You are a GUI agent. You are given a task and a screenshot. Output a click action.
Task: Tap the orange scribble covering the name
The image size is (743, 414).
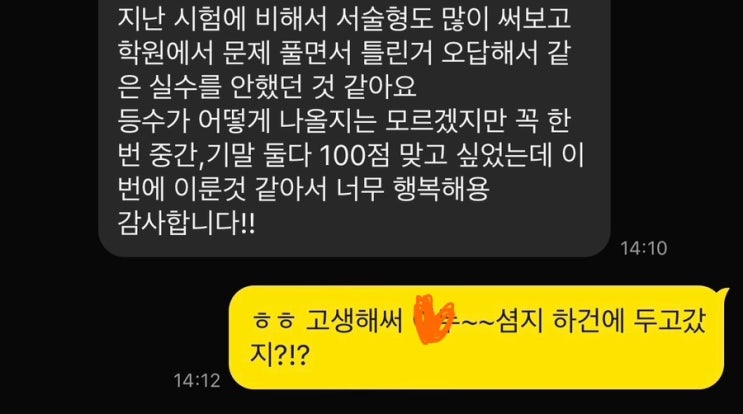(x=432, y=319)
